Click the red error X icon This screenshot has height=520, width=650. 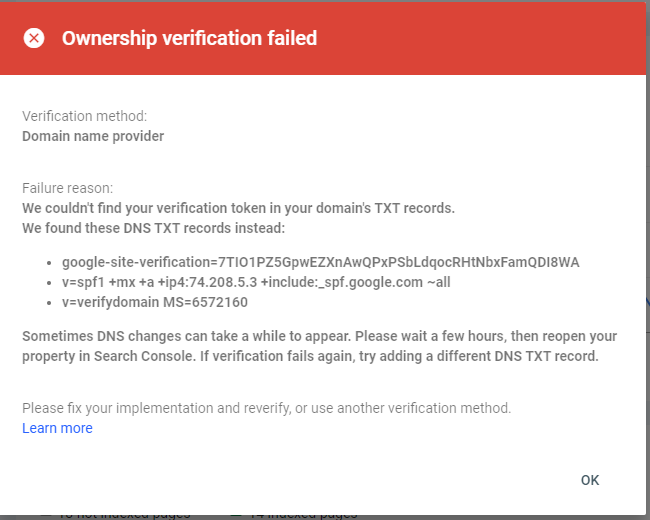pos(34,39)
